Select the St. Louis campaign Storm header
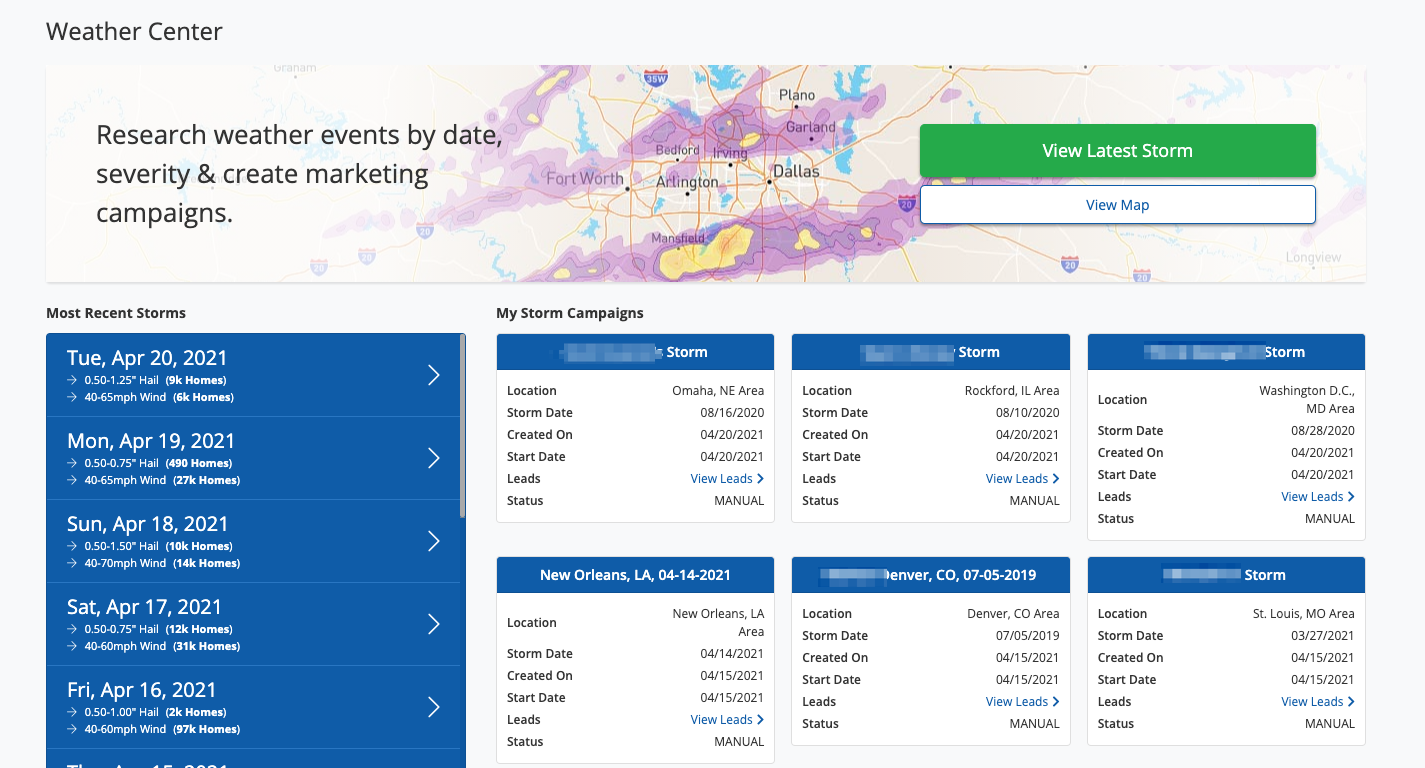The image size is (1425, 768). click(1226, 575)
